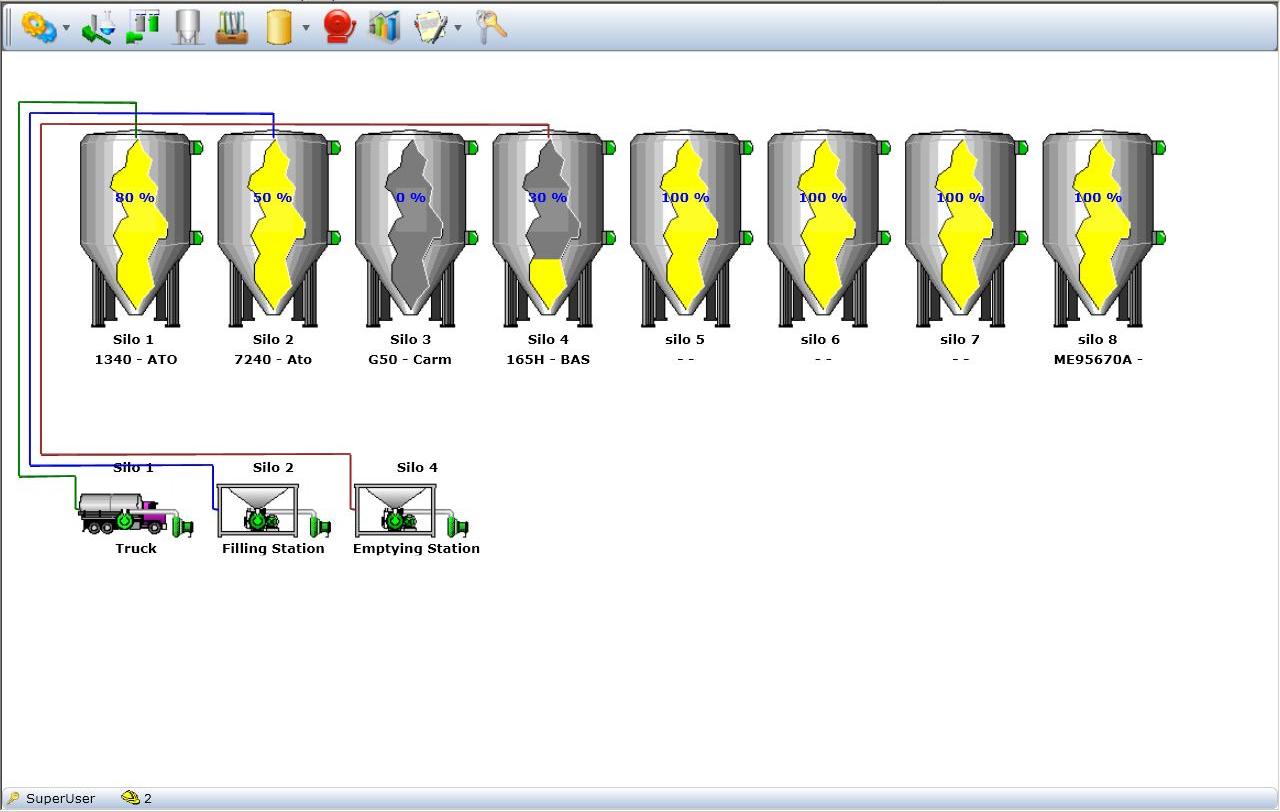Image resolution: width=1280 pixels, height=812 pixels.
Task: Expand dropdown arrow beside gears icon
Action: coord(66,28)
